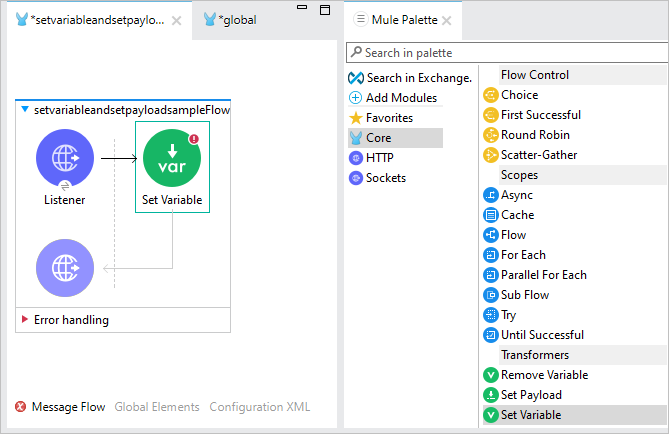Select the faded HTTP response globe icon
669x434 pixels.
click(x=65, y=268)
